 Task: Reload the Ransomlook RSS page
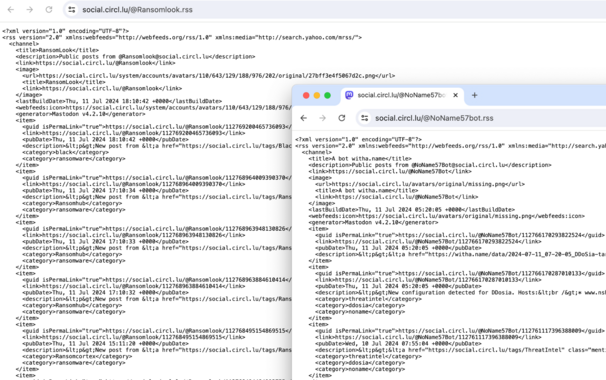[49, 10]
